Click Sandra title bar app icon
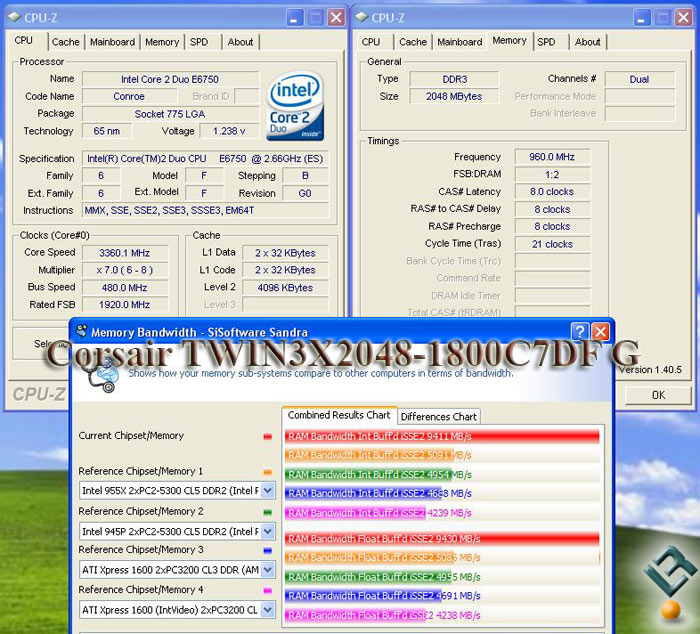Viewport: 700px width, 634px height. [x=82, y=331]
